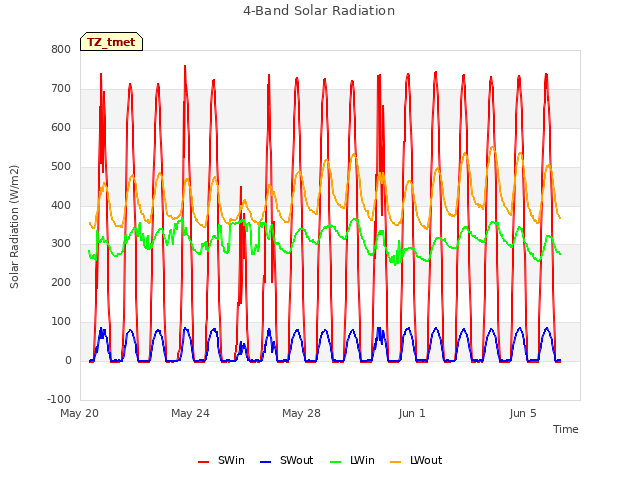Click the May 20 x-axis tick label

point(80,413)
